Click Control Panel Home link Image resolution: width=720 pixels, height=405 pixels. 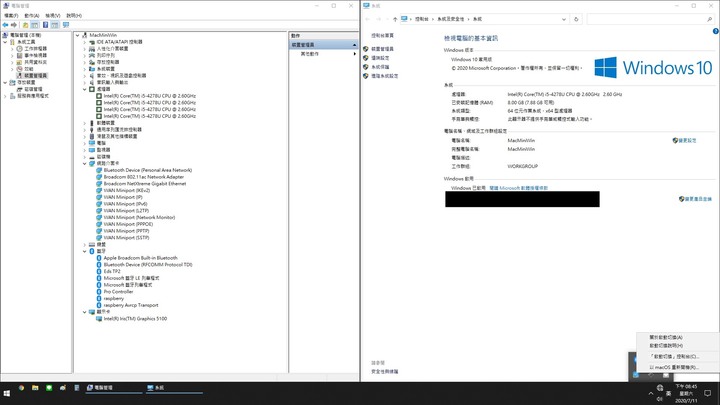382,35
